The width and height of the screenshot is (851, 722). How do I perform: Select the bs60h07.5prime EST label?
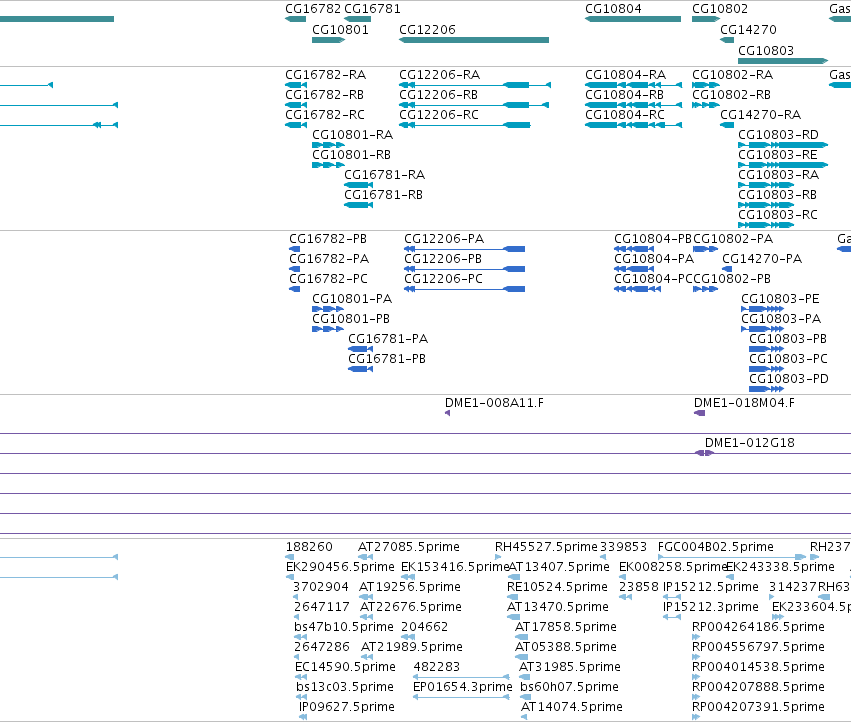click(569, 687)
